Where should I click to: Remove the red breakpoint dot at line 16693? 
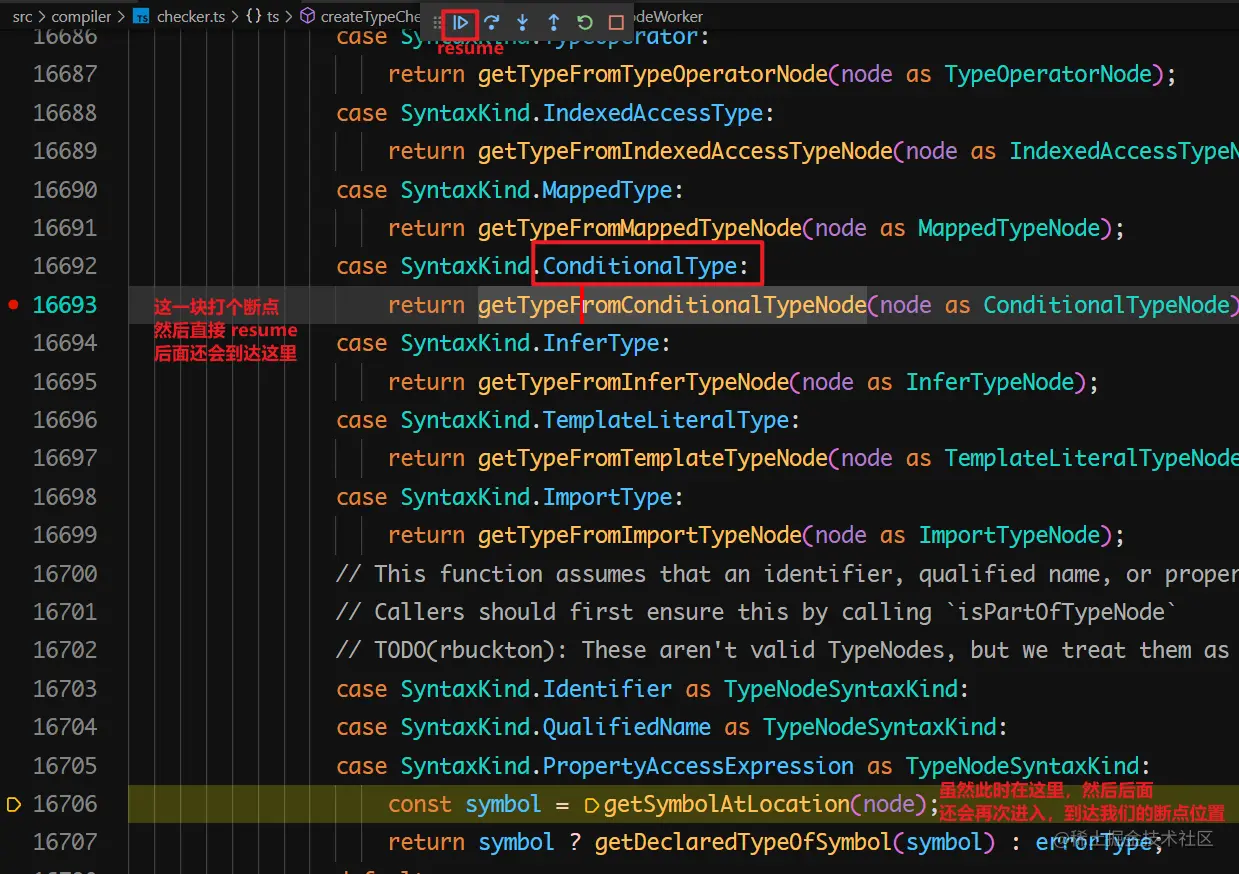[x=13, y=305]
